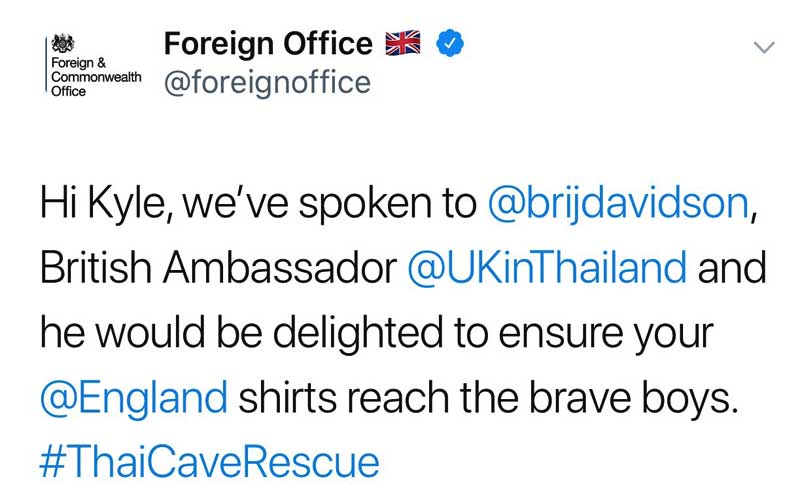Click the 'Hi Kyle, we've spoken to' text
Viewport: 800px width, 500px height.
point(258,204)
